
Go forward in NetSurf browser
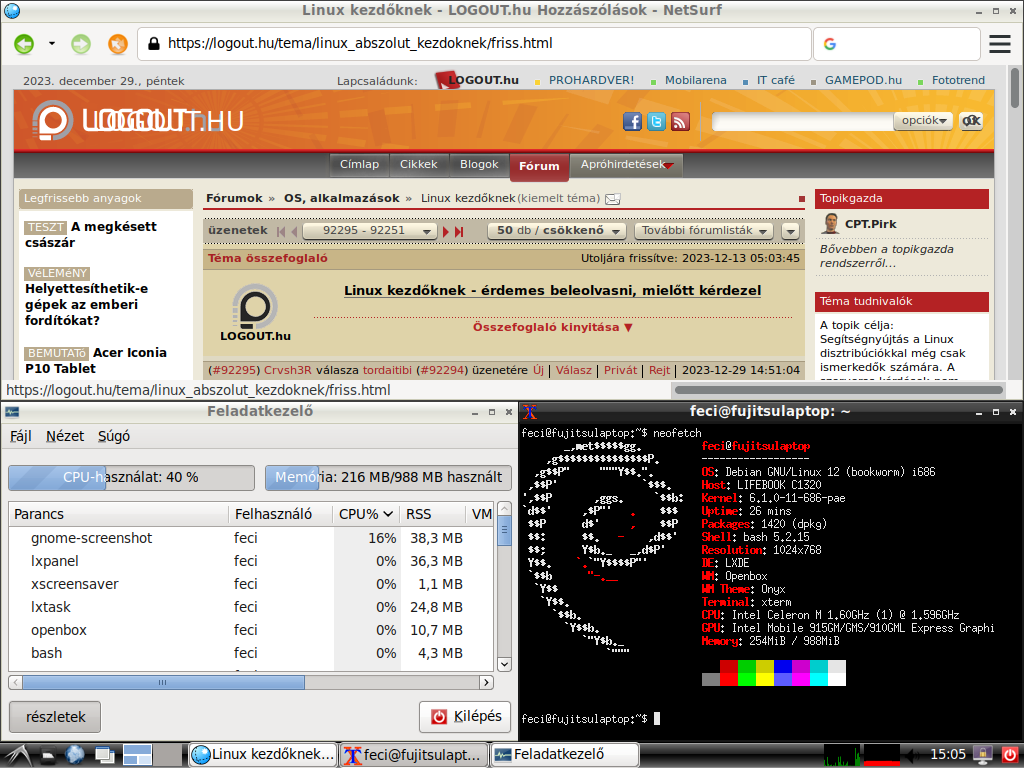coord(81,44)
